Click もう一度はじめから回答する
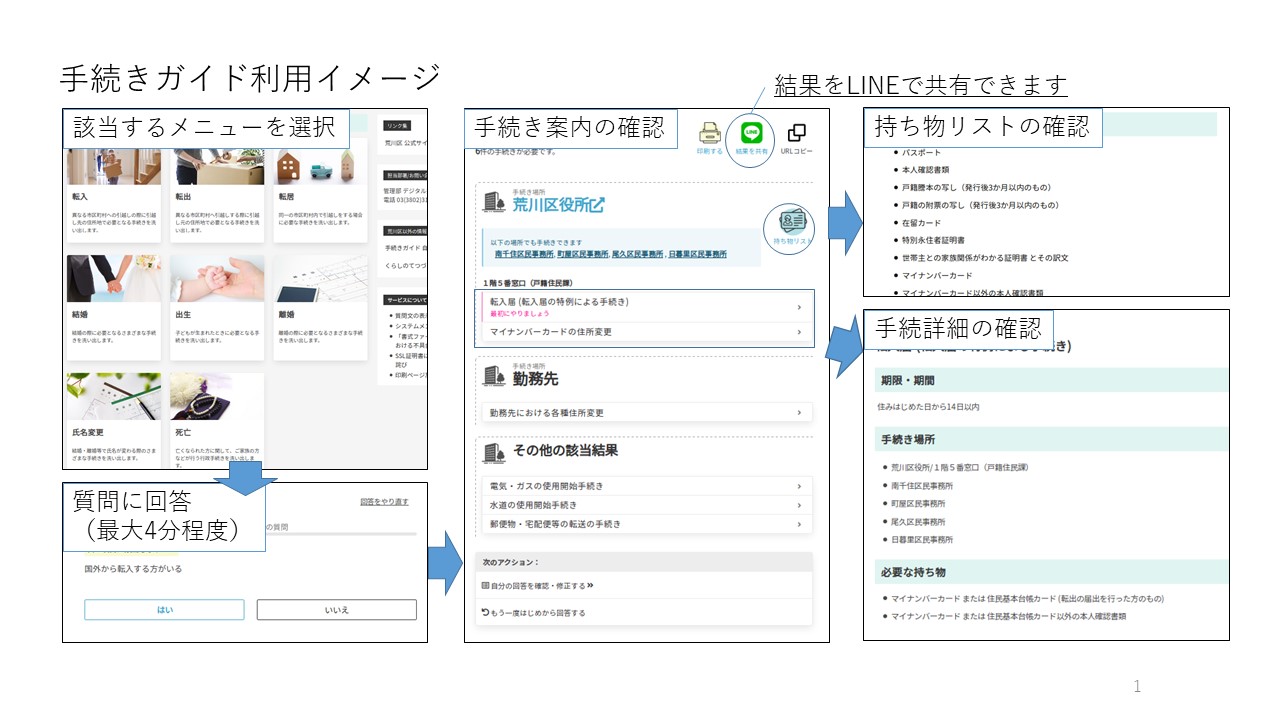1280x720 pixels. coord(533,612)
